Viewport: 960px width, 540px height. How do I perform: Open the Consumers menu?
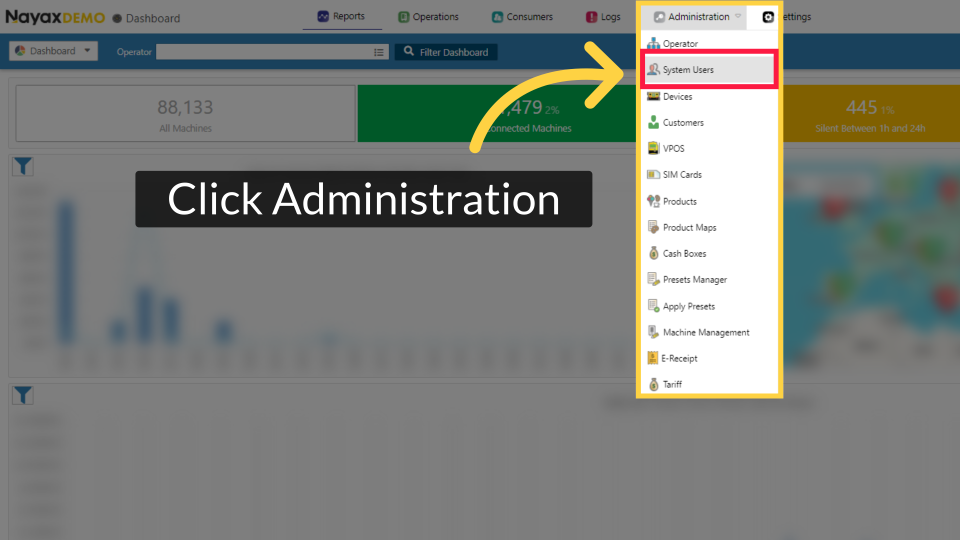[x=522, y=17]
